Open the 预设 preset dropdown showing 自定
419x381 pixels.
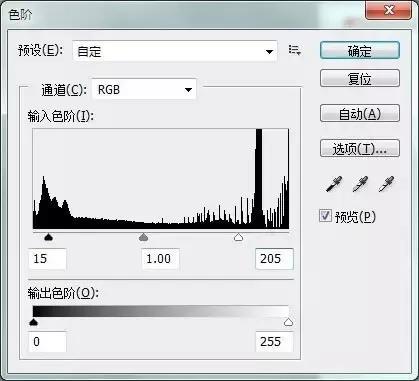point(175,51)
